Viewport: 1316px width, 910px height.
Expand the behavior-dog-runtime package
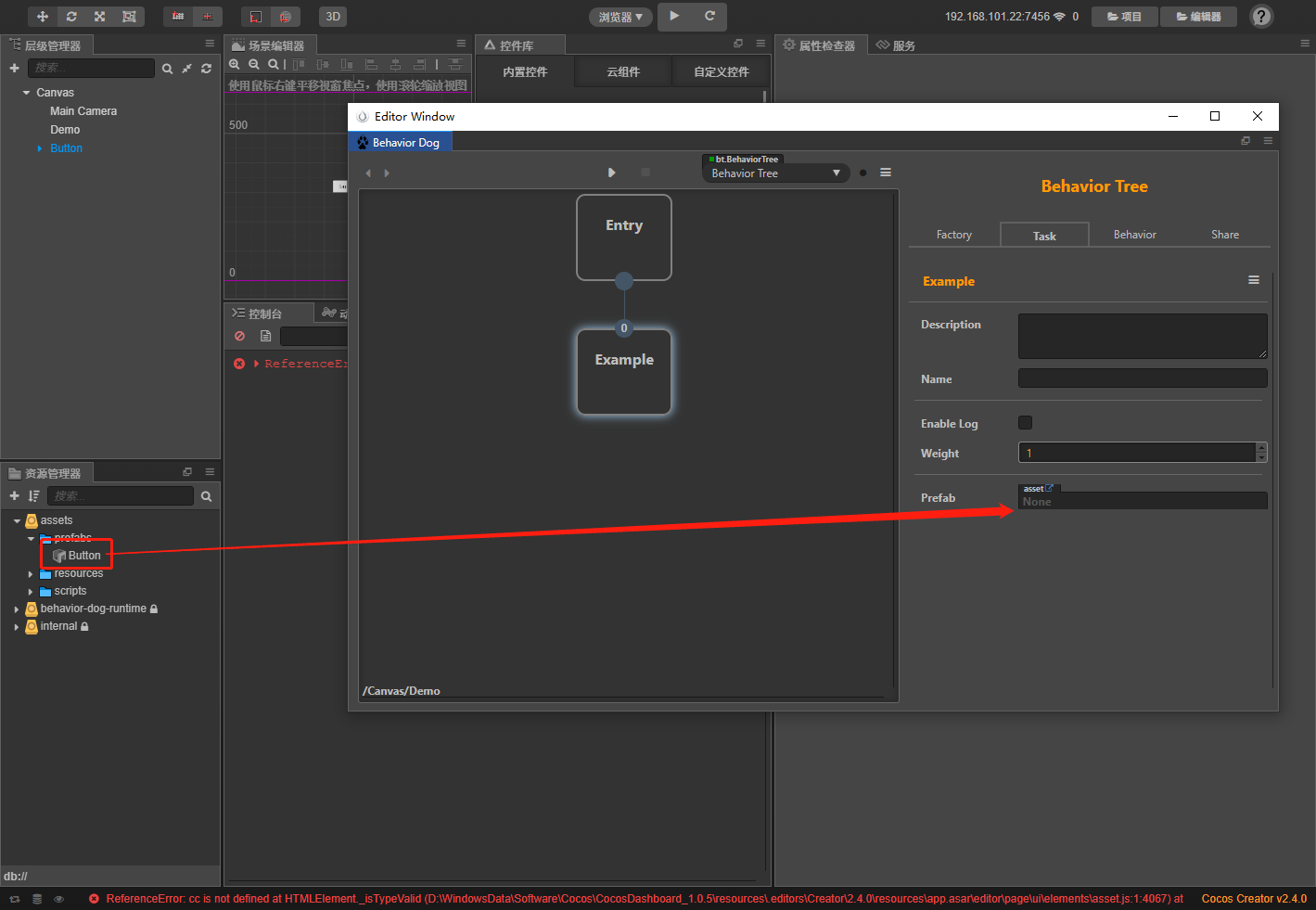pyautogui.click(x=17, y=609)
